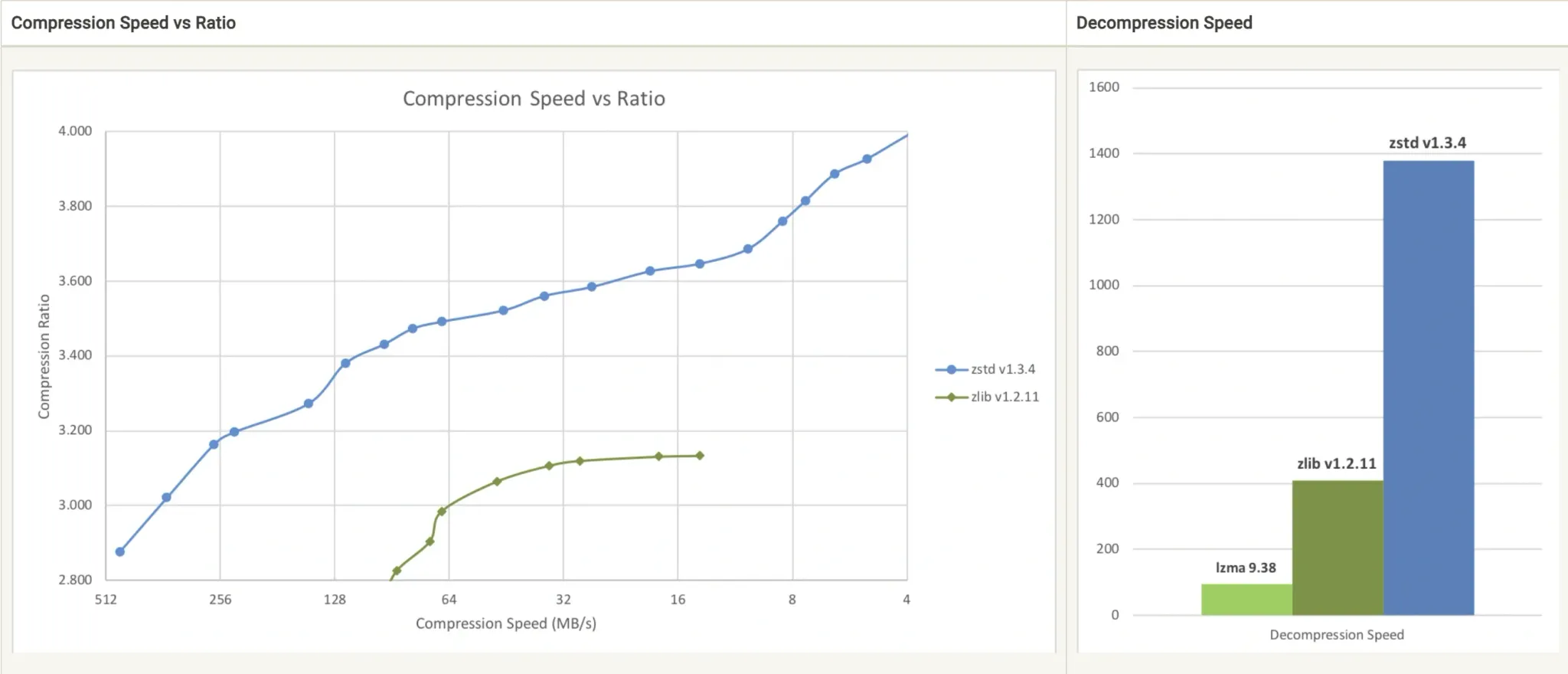Click the 0 tick on the bar chart axis
This screenshot has width=1568, height=674.
tap(1115, 615)
